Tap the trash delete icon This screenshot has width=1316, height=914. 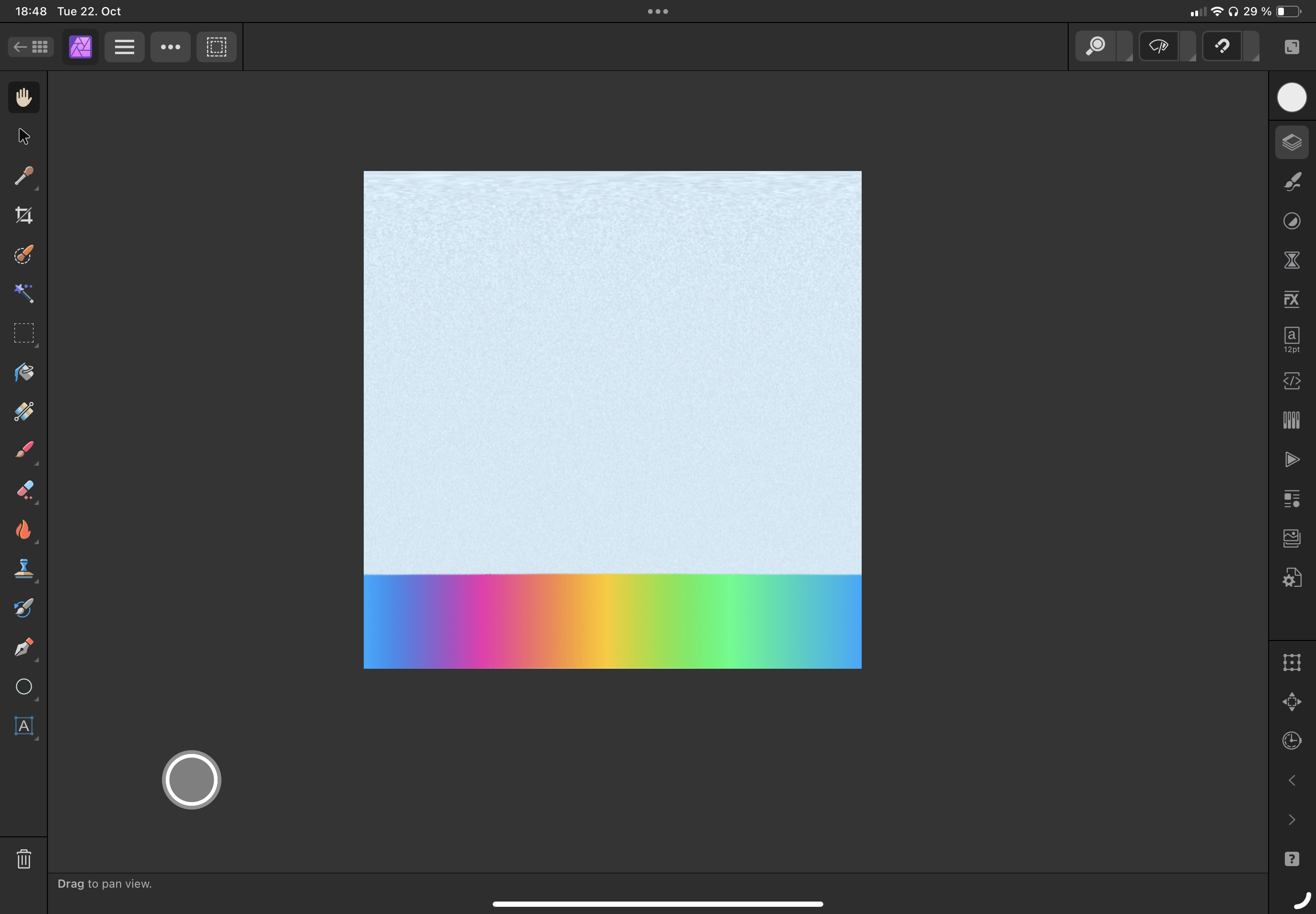point(23,859)
